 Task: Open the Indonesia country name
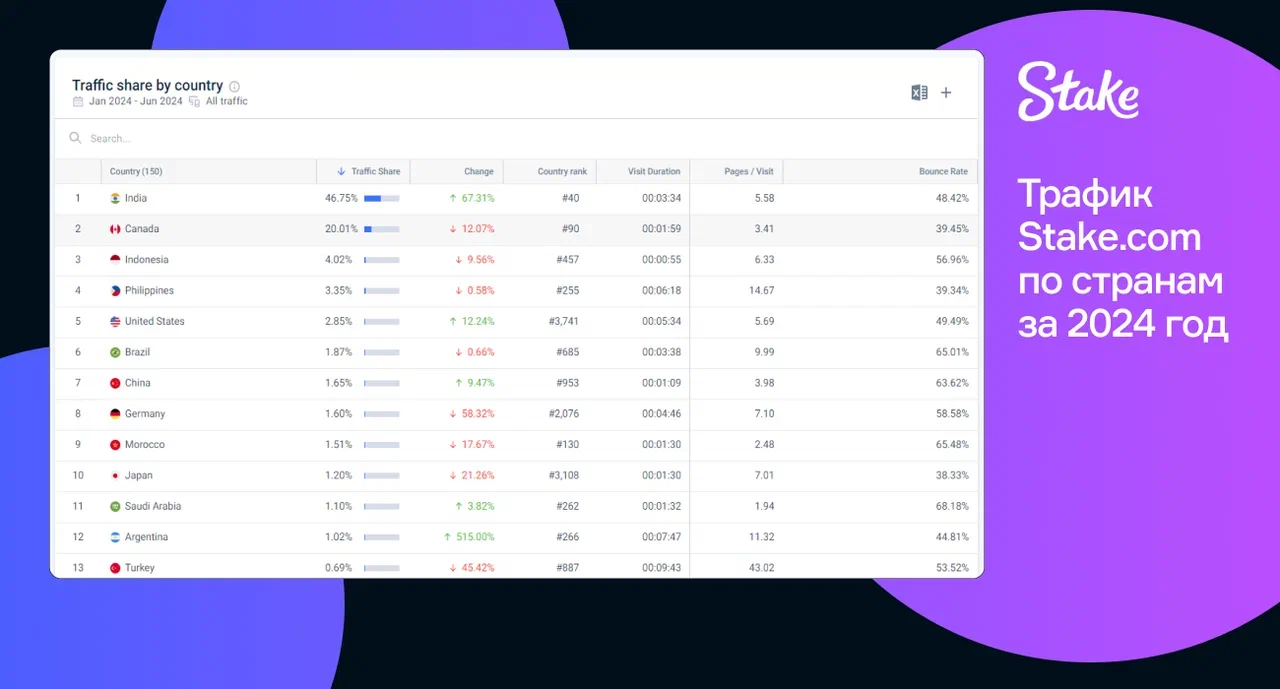[x=147, y=260]
